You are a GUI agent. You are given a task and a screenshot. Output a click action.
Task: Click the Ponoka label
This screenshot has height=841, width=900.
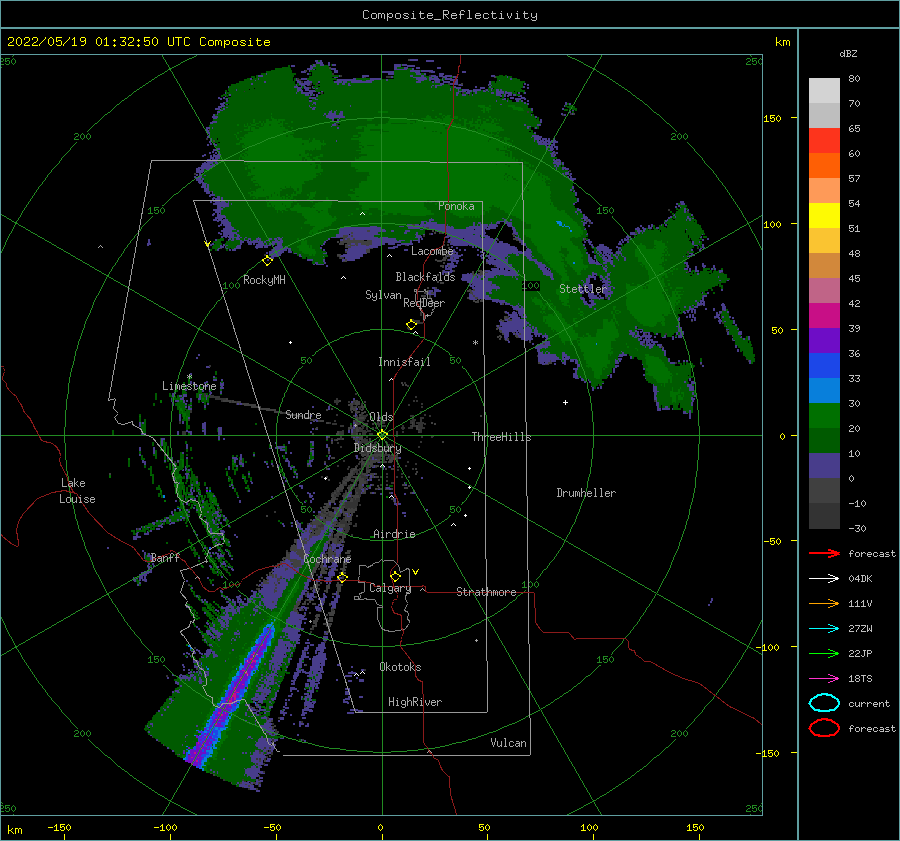pos(456,206)
